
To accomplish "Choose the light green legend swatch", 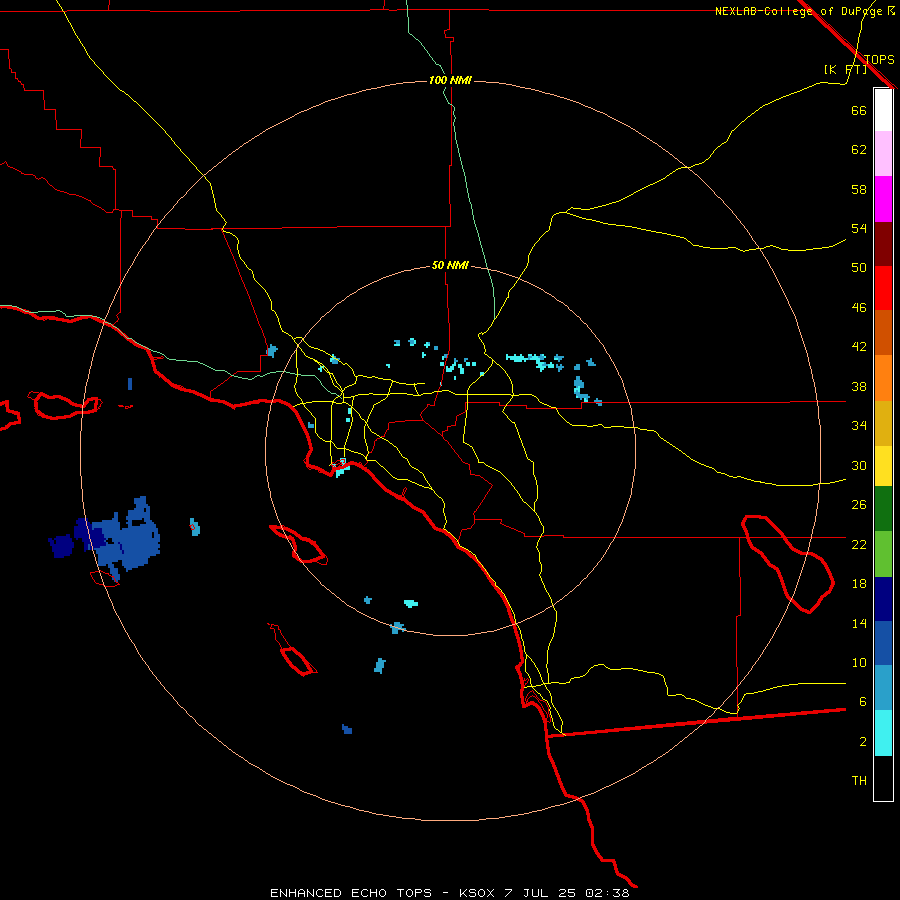I will pos(883,554).
